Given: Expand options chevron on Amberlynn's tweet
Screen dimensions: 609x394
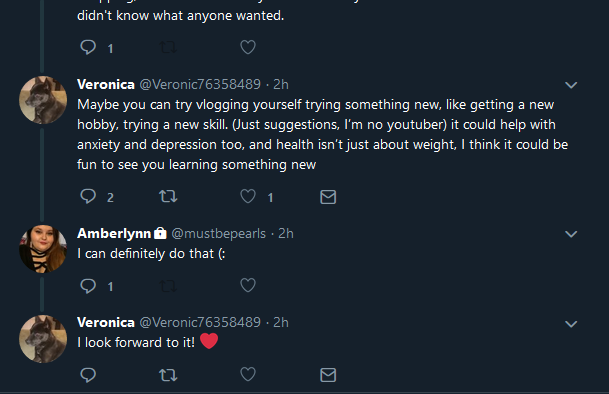Looking at the screenshot, I should (571, 234).
